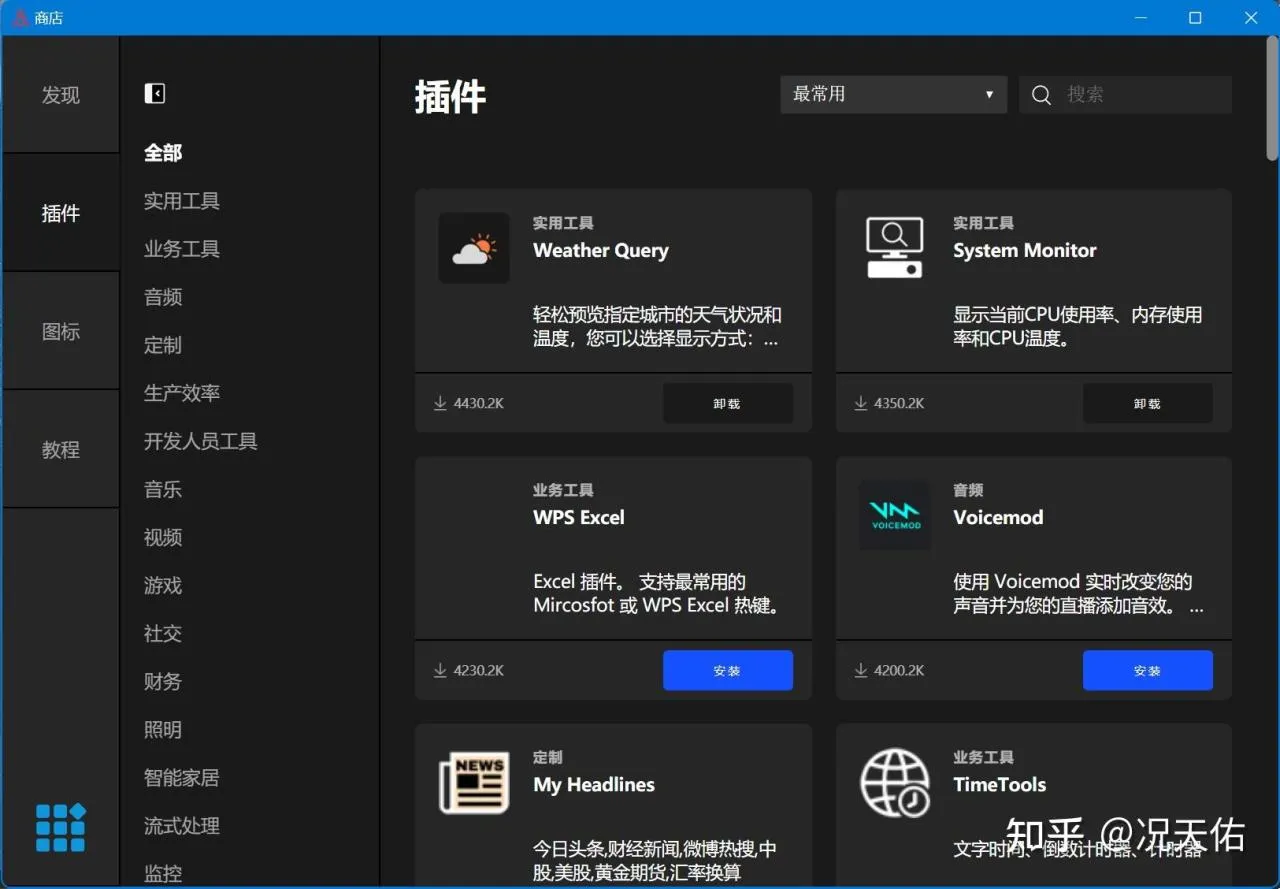Select the 社交 category
Viewport: 1280px width, 889px height.
163,633
